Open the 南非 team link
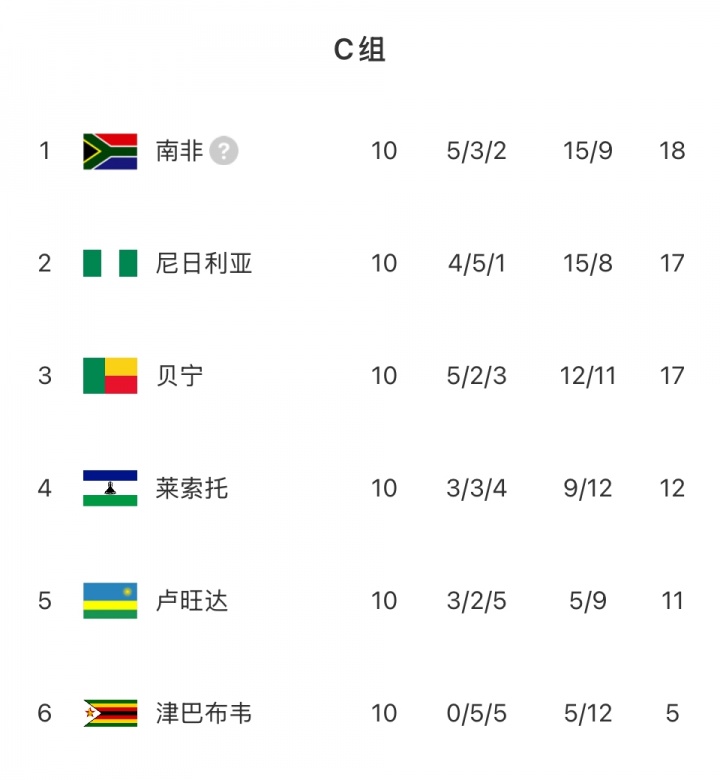Screen dimensions: 720x780 tap(180, 151)
